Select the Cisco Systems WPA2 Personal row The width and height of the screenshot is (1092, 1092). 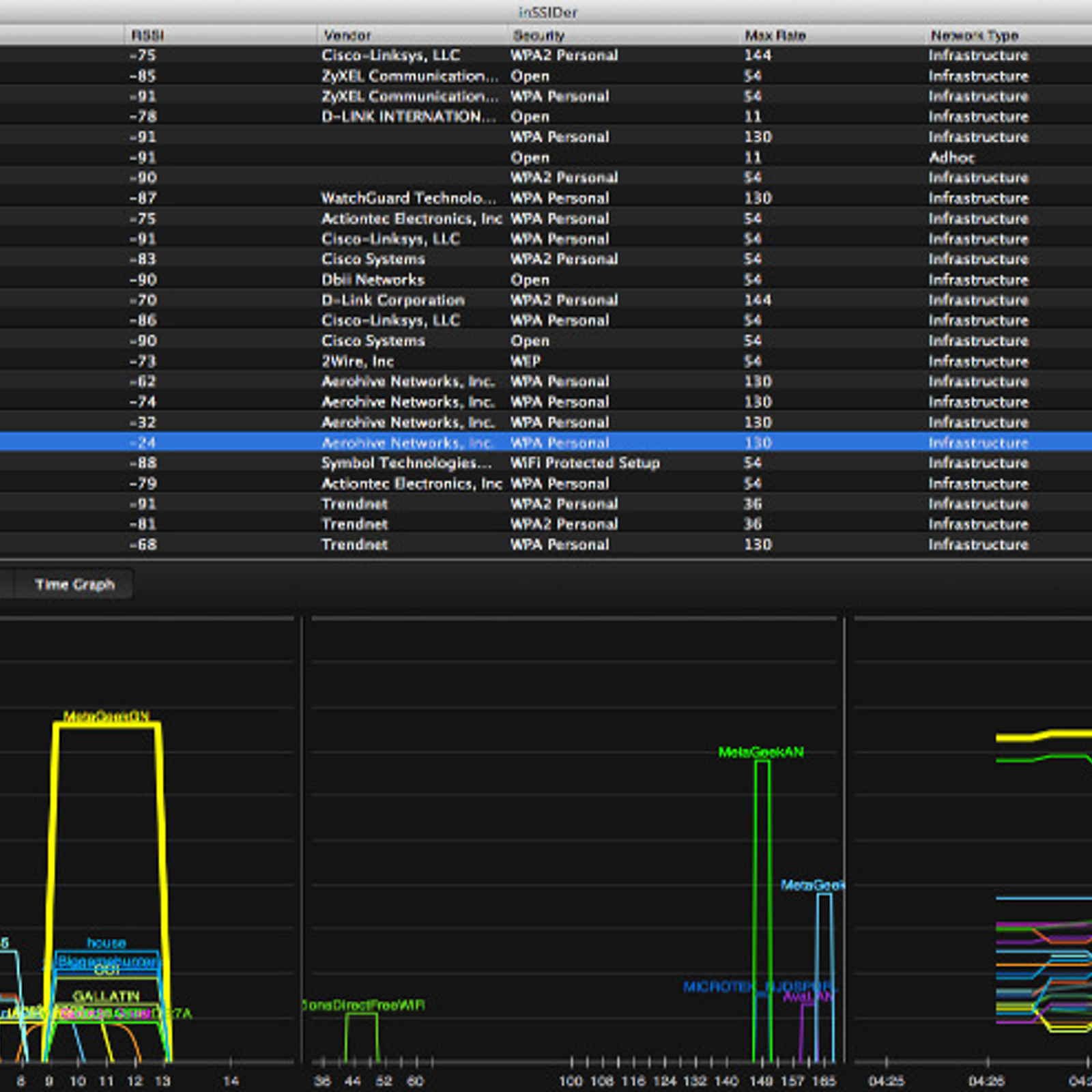tap(546, 259)
